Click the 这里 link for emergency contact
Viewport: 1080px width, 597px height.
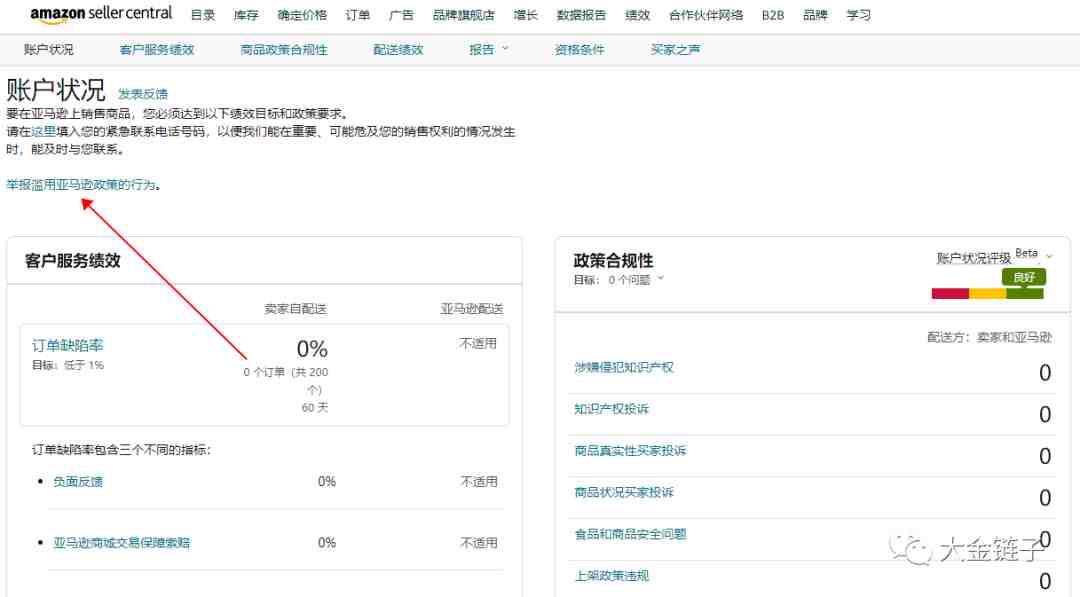[x=43, y=131]
